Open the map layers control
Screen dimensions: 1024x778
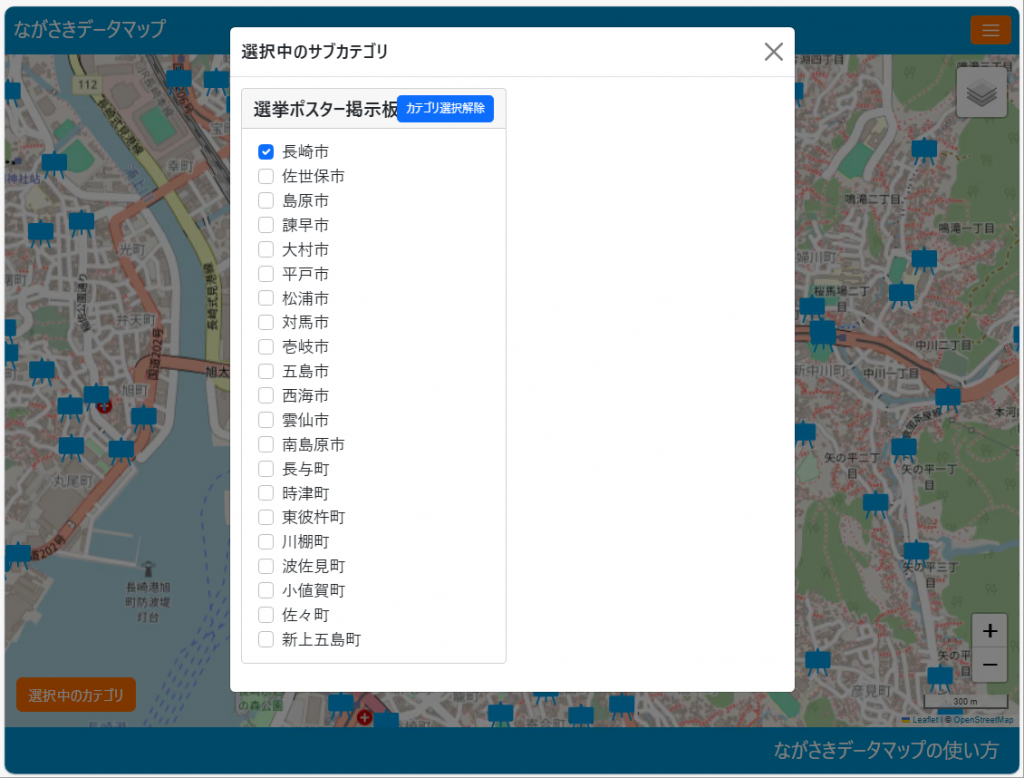(981, 93)
